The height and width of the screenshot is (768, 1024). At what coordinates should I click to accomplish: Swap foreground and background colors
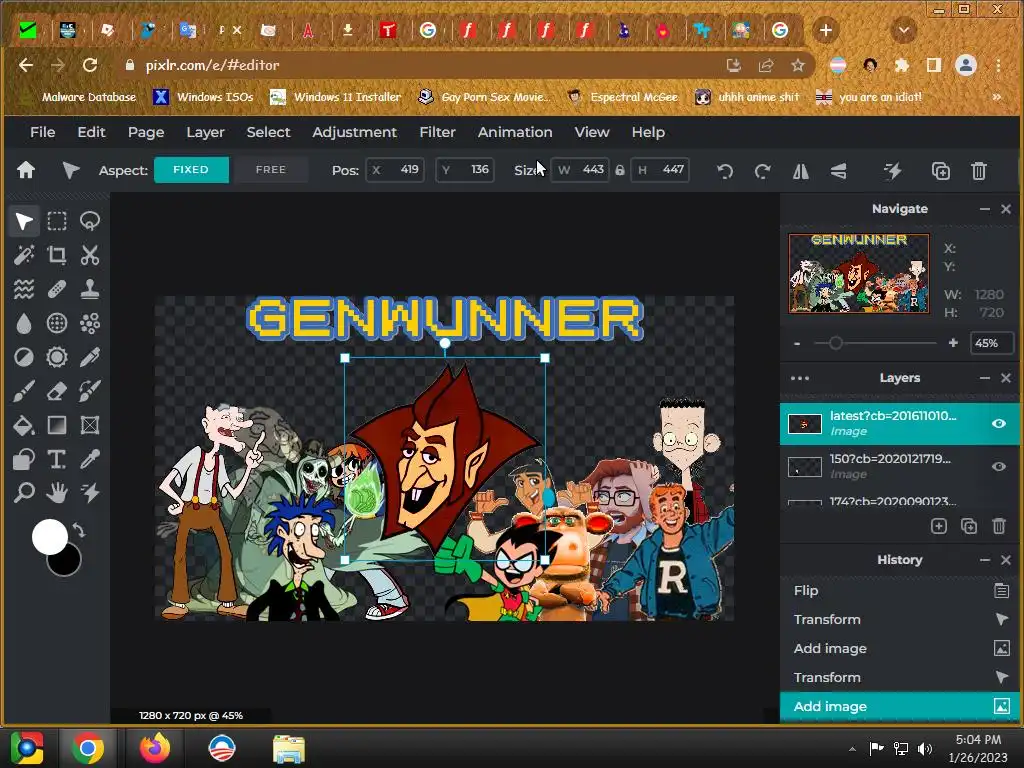point(79,530)
